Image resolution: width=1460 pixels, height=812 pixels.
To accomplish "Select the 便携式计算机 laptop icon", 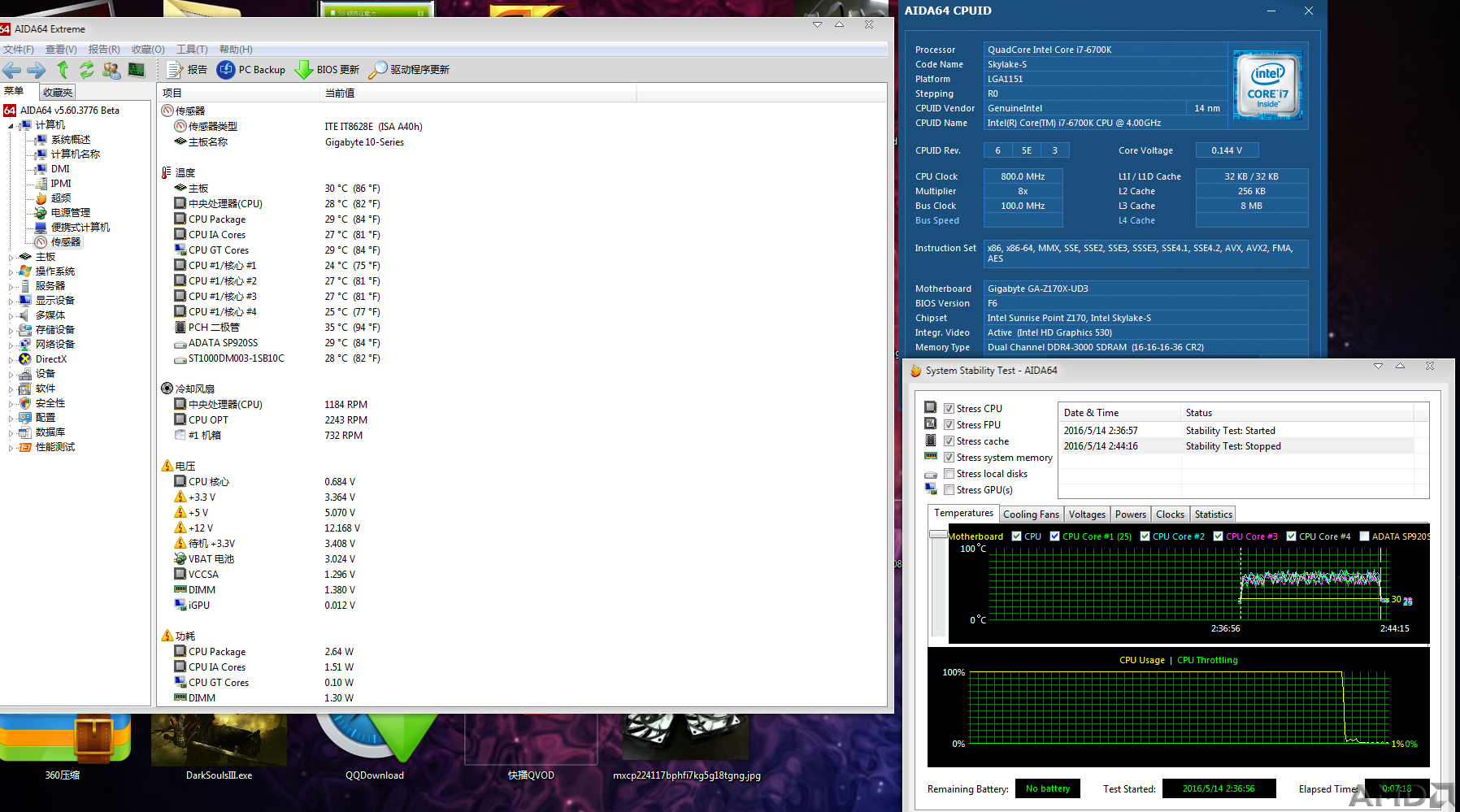I will pos(41,228).
